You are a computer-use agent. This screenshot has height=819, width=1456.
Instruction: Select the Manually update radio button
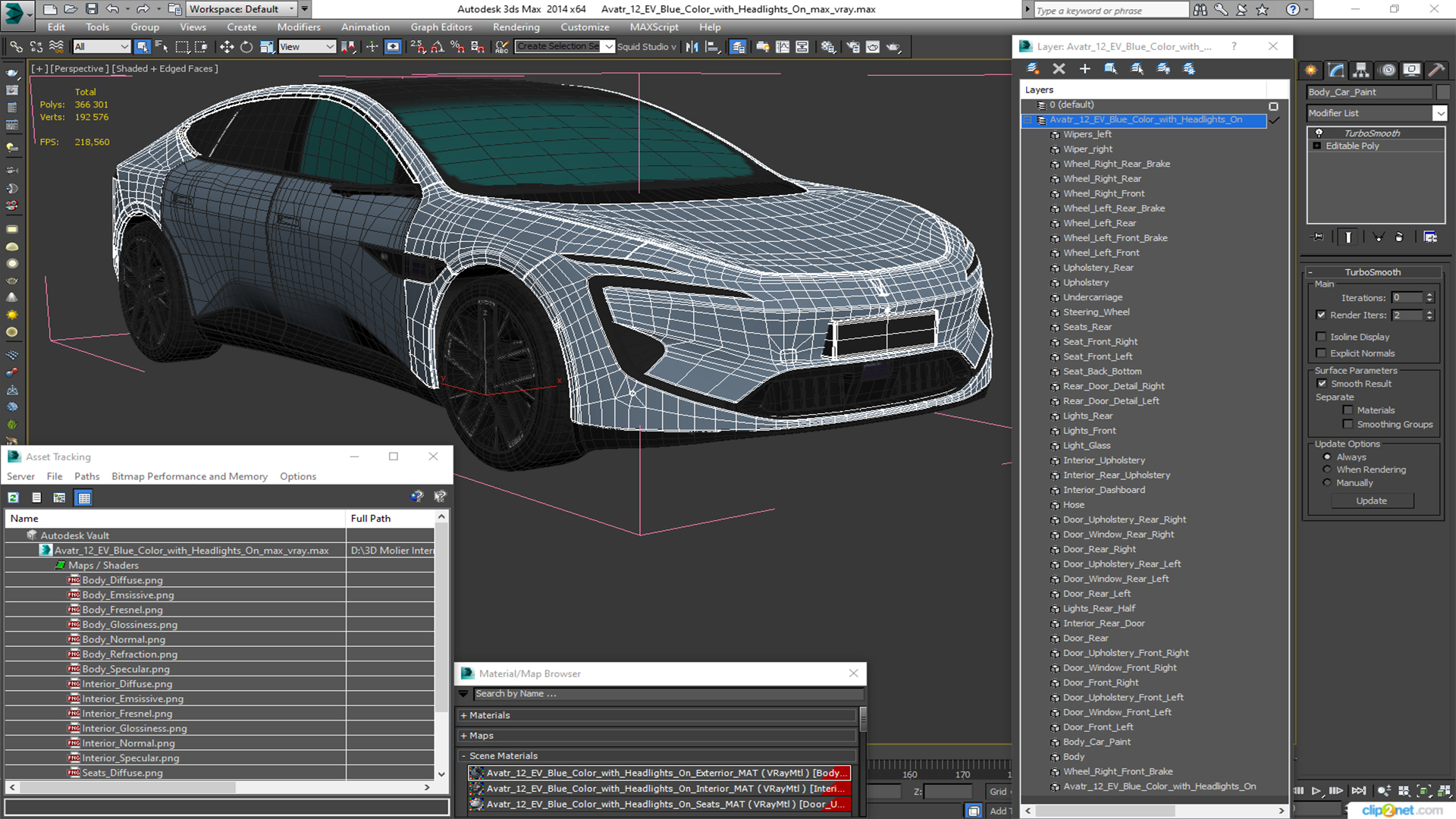[x=1327, y=482]
